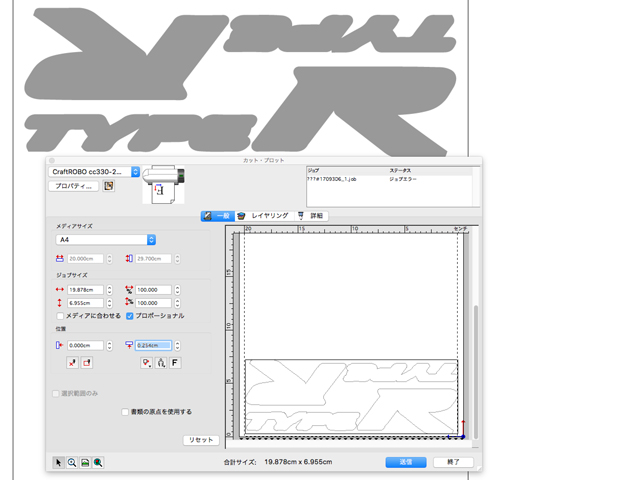
Task: Click the ジョブエラー status text
Action: (403, 179)
